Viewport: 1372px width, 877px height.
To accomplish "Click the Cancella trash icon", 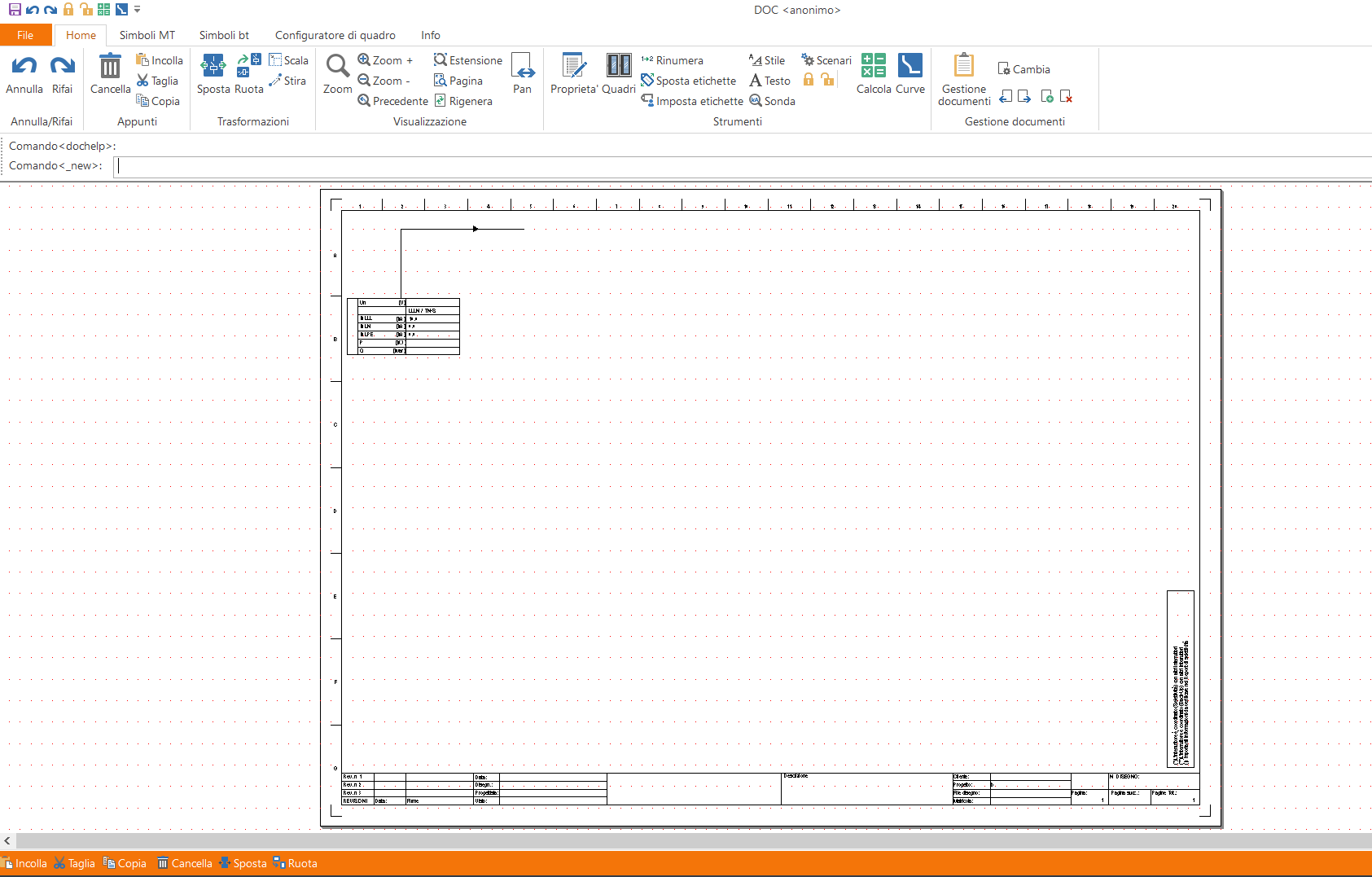I will point(110,66).
